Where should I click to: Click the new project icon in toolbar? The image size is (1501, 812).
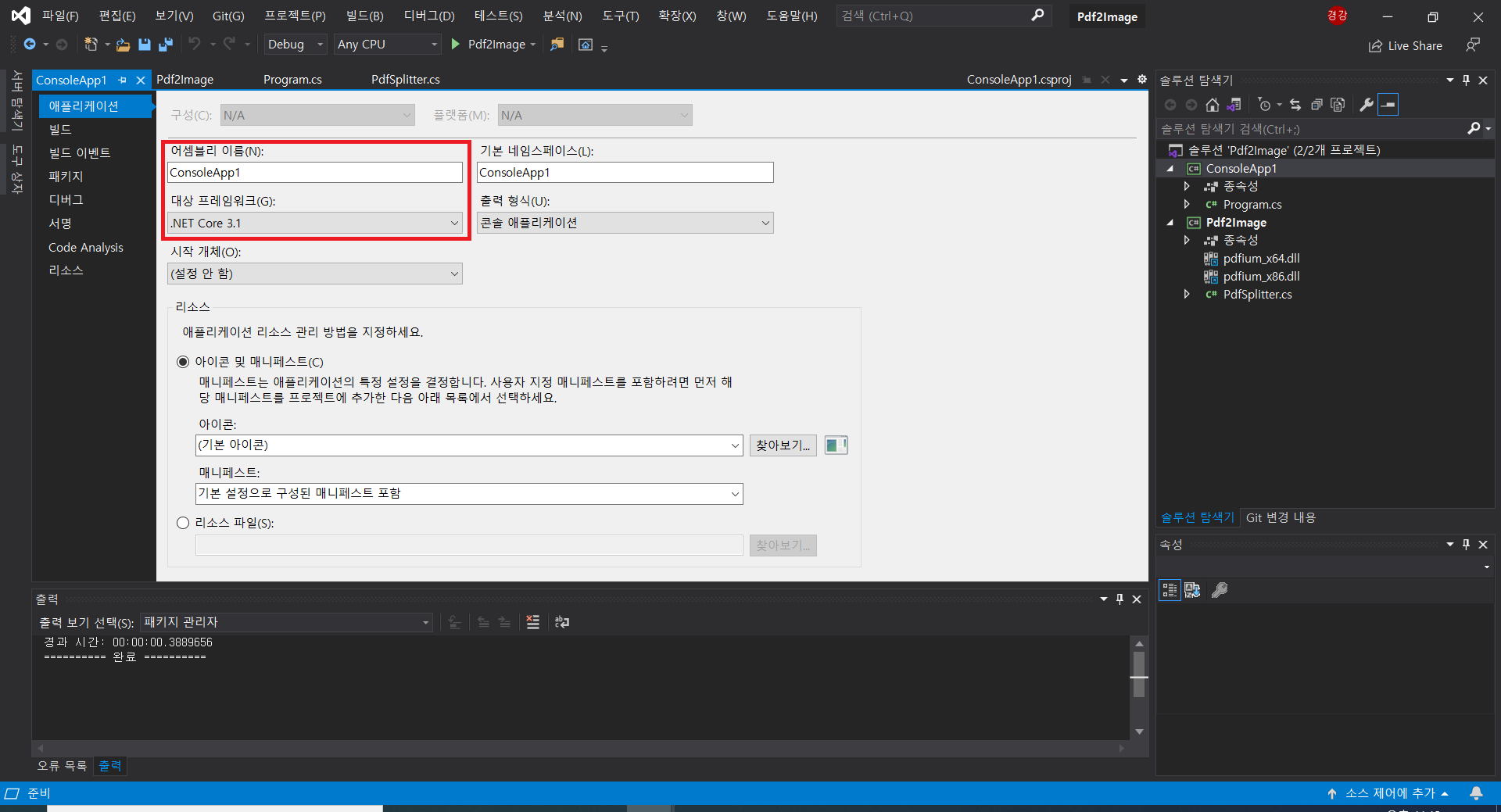click(91, 45)
